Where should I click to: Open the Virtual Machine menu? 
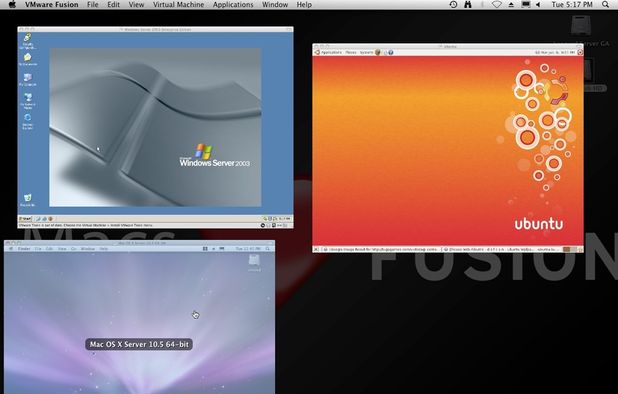click(179, 5)
